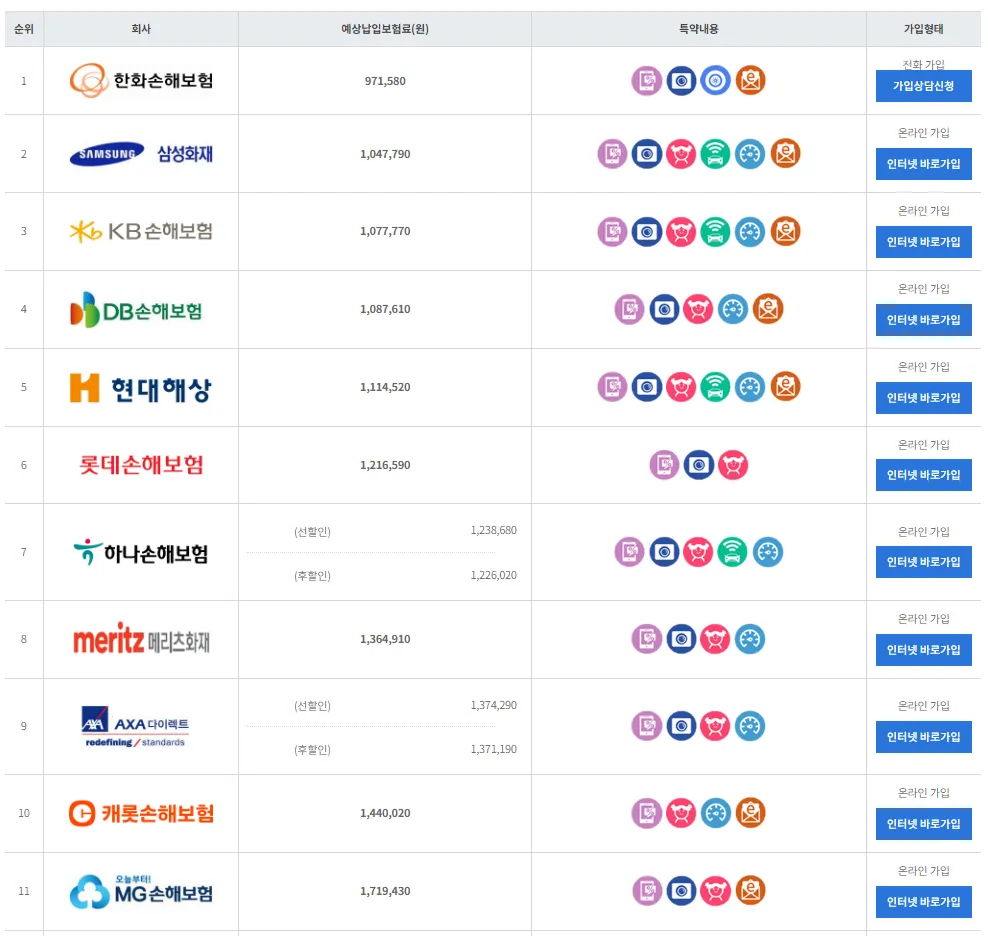Click the 현대해상 logo
988x936 pixels.
coord(141,388)
